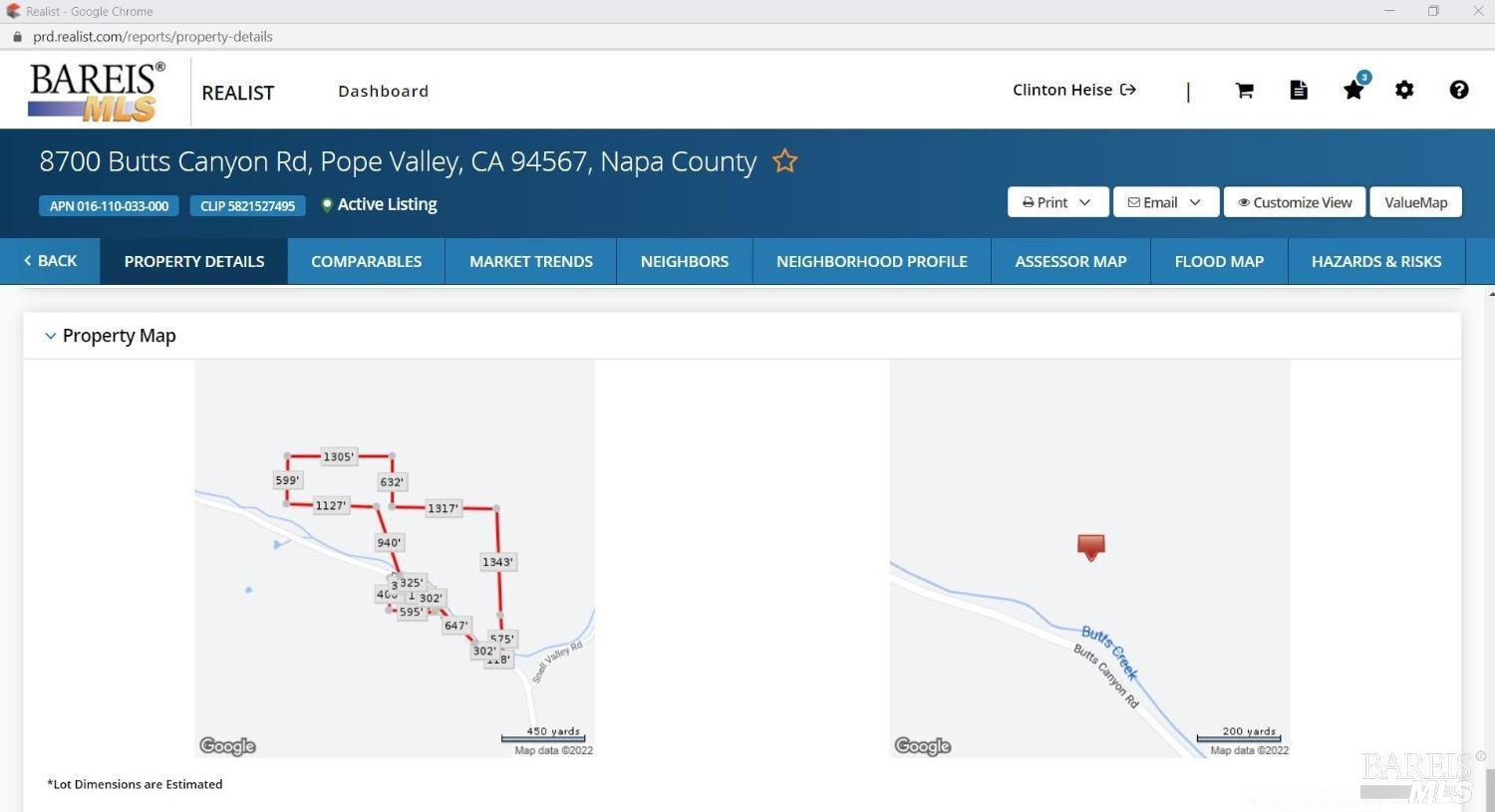Collapse the Property Map section
Viewport: 1495px width, 812px height.
coord(51,337)
